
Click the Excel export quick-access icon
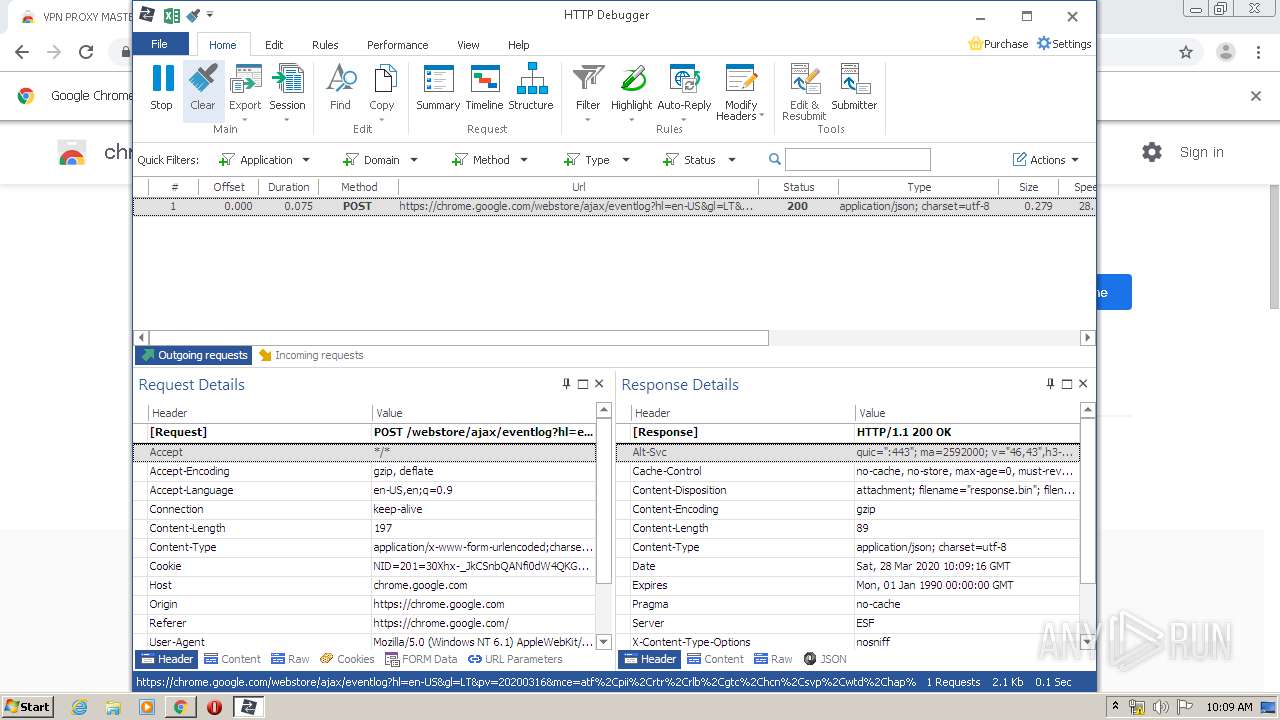(171, 15)
